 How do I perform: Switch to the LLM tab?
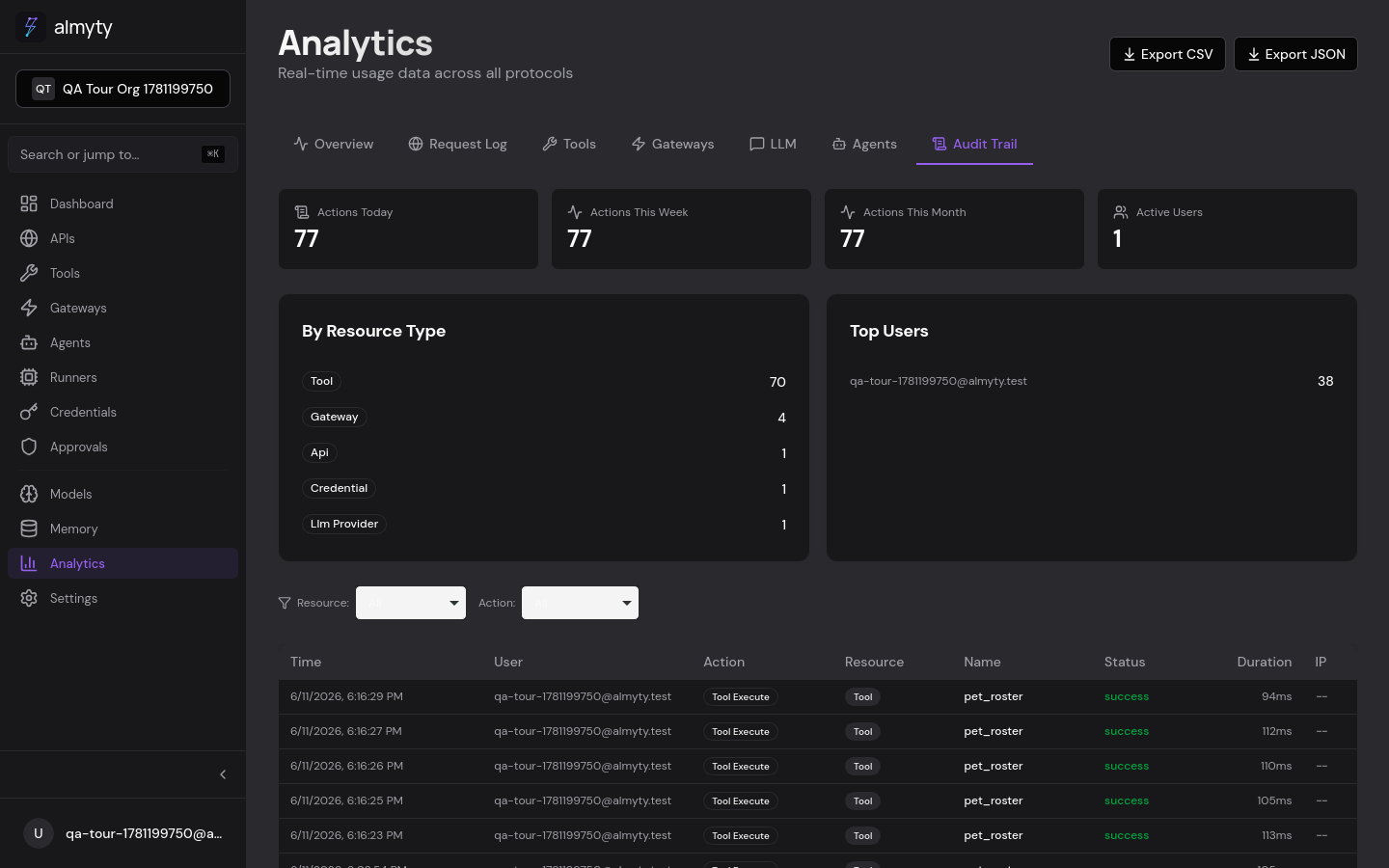[x=773, y=144]
